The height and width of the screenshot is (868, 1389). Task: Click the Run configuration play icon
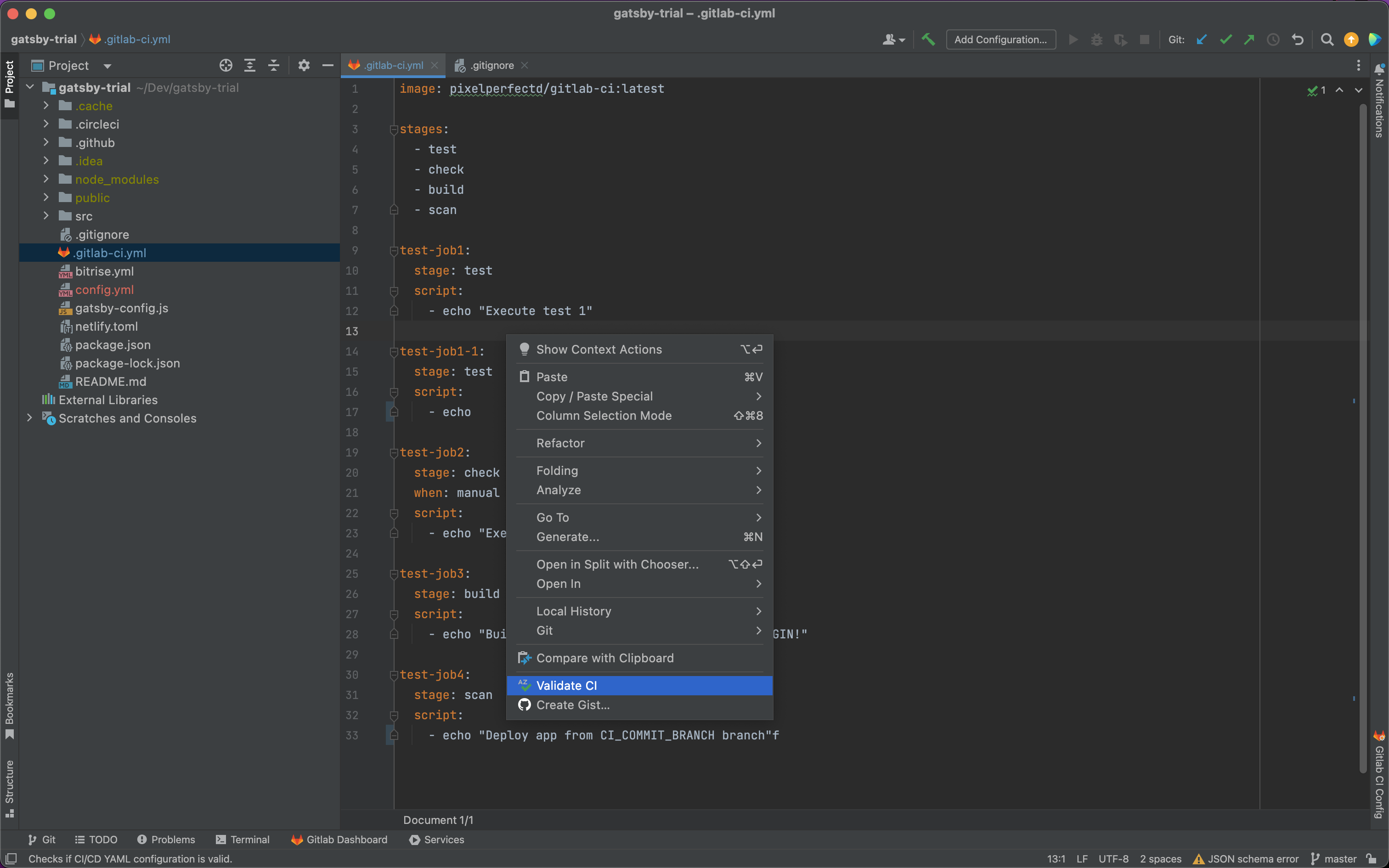pyautogui.click(x=1073, y=39)
